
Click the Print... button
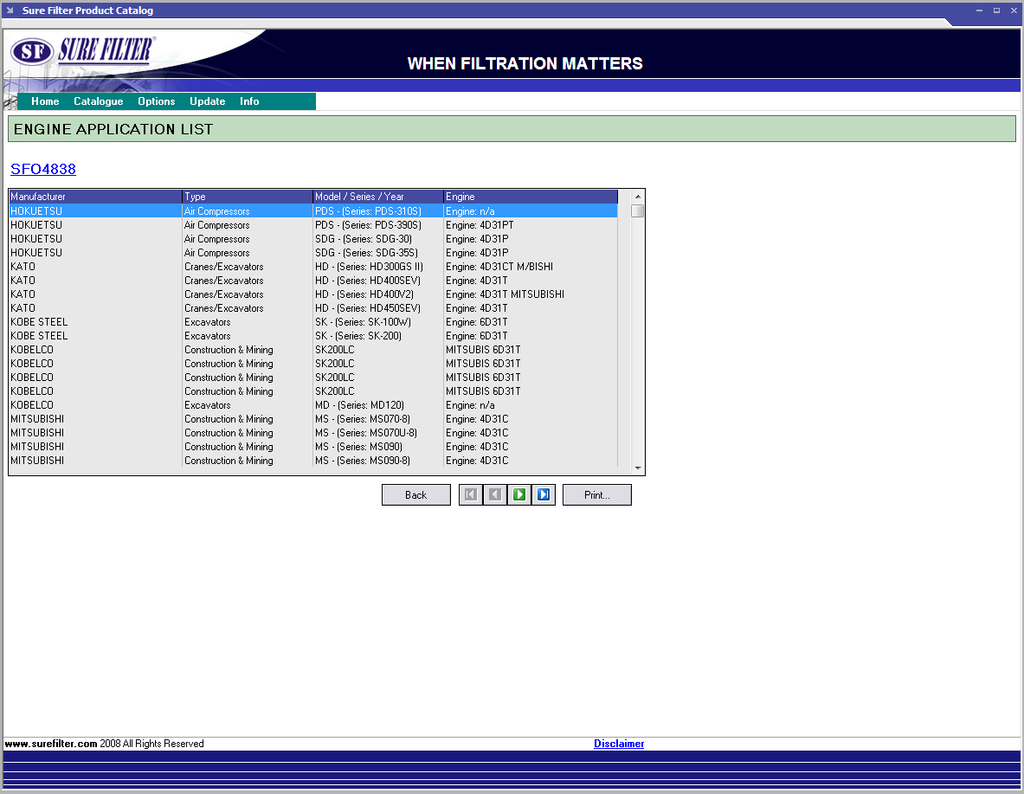click(x=597, y=495)
